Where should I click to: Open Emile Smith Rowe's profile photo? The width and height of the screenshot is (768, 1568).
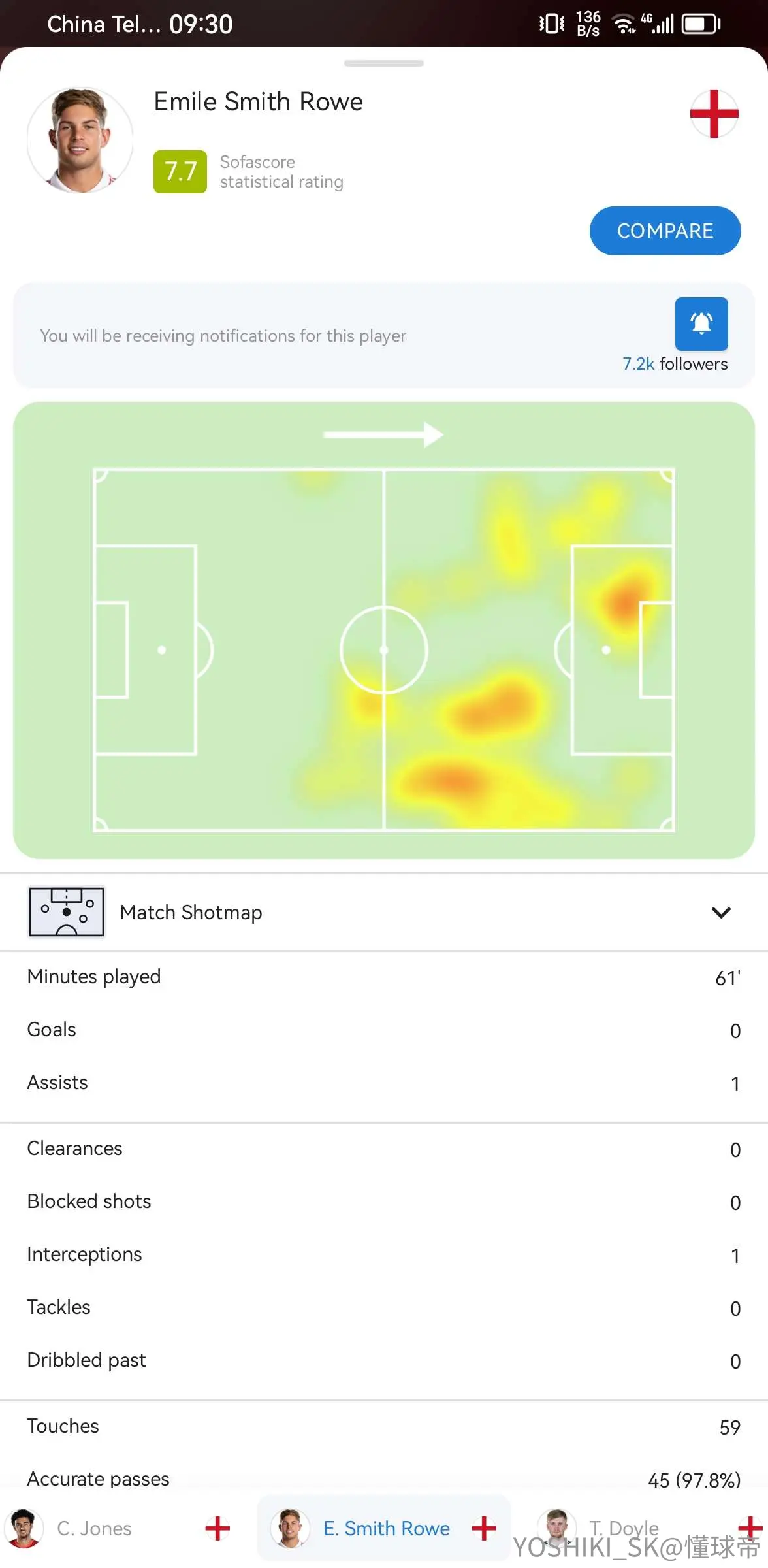80,140
